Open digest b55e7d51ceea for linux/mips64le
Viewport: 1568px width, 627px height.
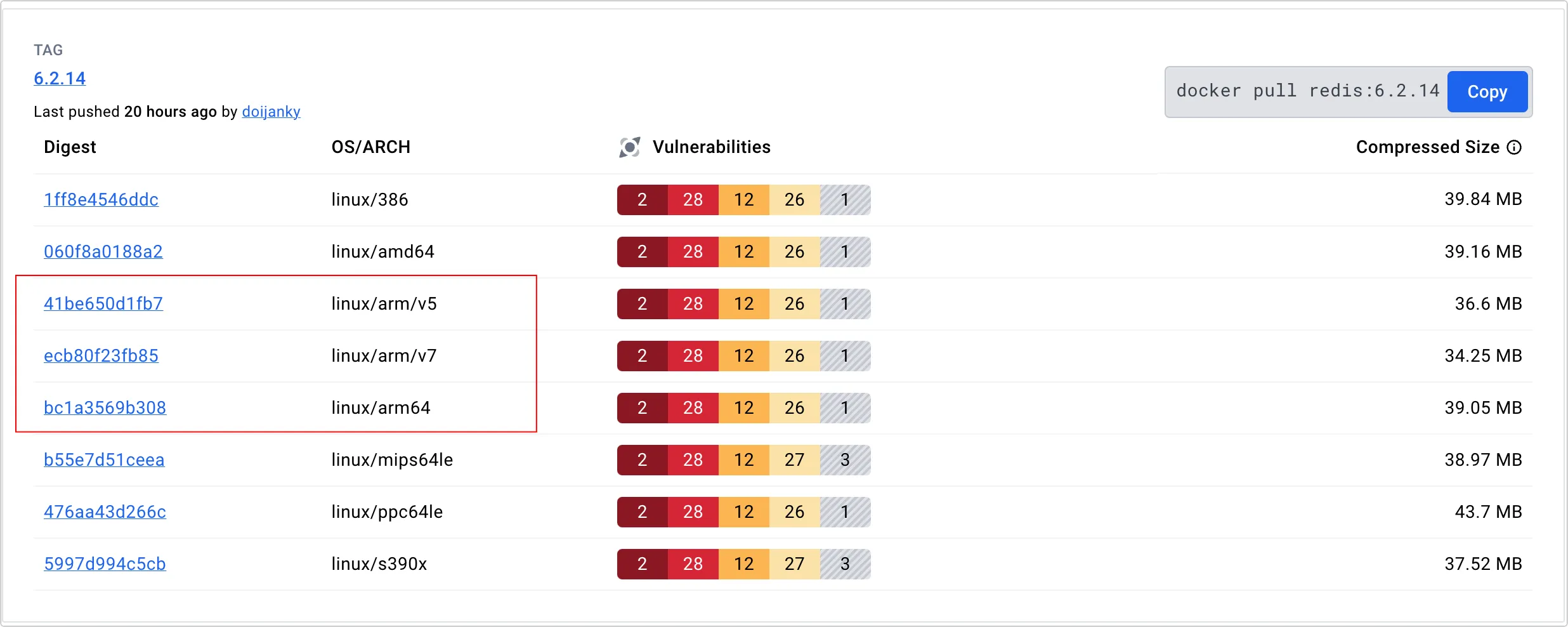(x=104, y=459)
